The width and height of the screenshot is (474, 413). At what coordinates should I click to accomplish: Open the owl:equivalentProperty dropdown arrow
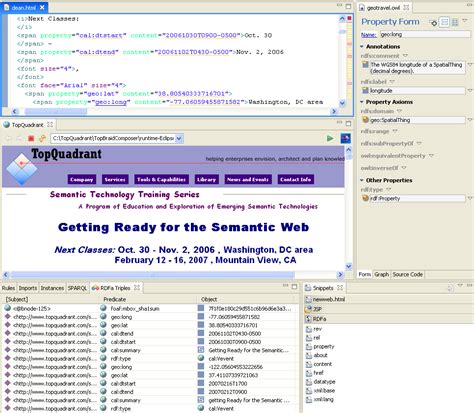431,156
